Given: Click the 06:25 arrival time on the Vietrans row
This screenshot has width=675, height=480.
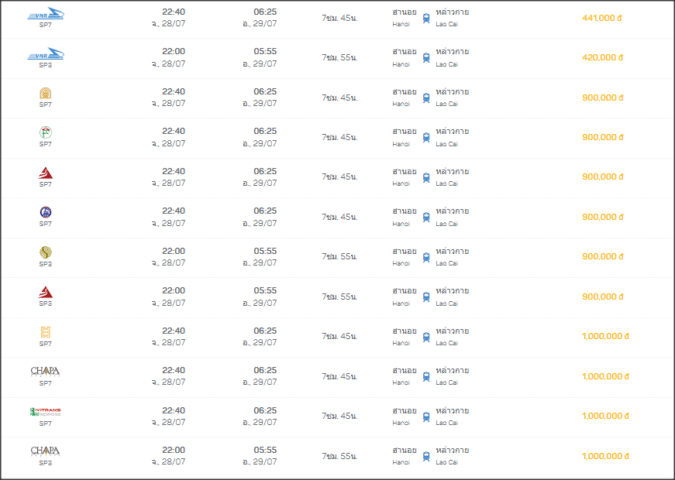Looking at the screenshot, I should click(x=265, y=410).
